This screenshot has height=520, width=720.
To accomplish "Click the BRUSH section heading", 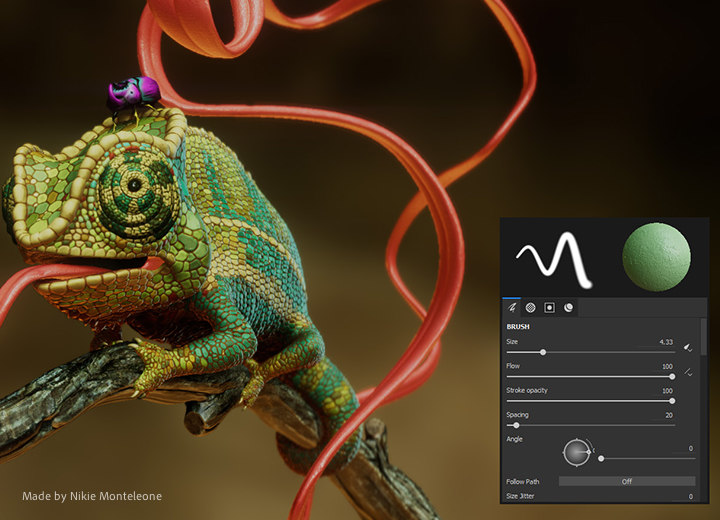I will coord(518,327).
